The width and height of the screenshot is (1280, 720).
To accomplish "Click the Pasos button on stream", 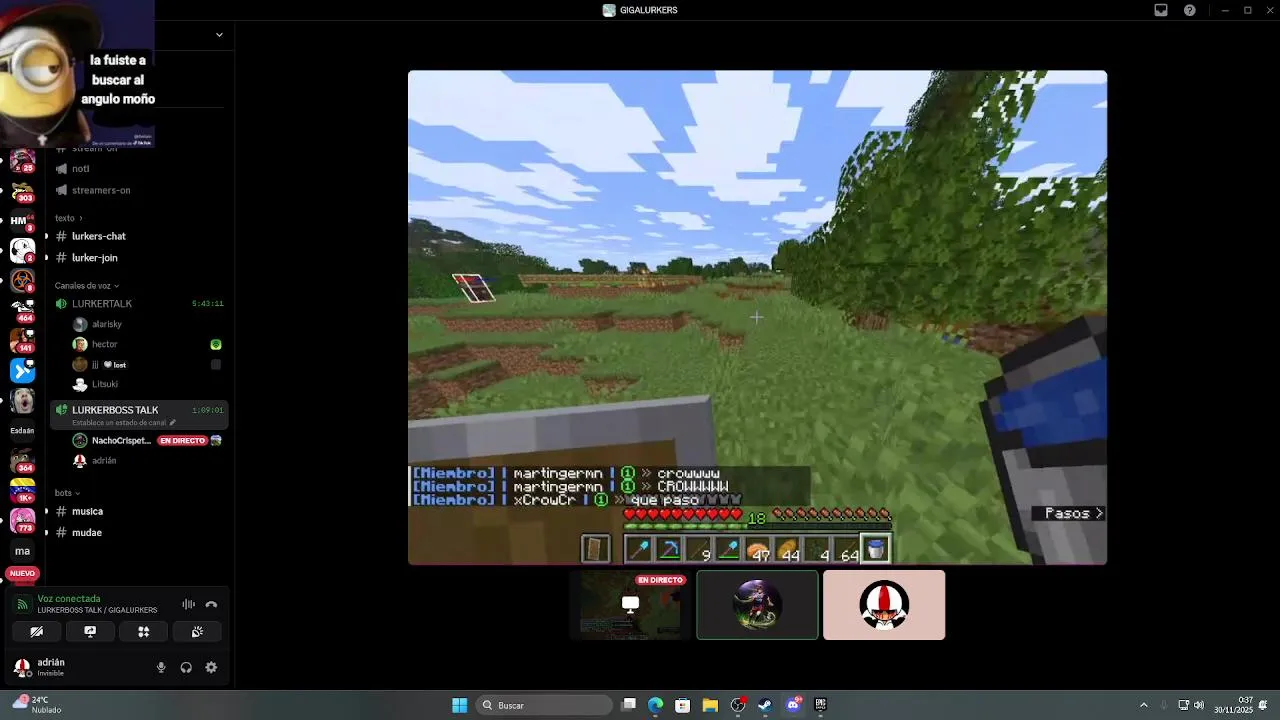I will 1070,513.
